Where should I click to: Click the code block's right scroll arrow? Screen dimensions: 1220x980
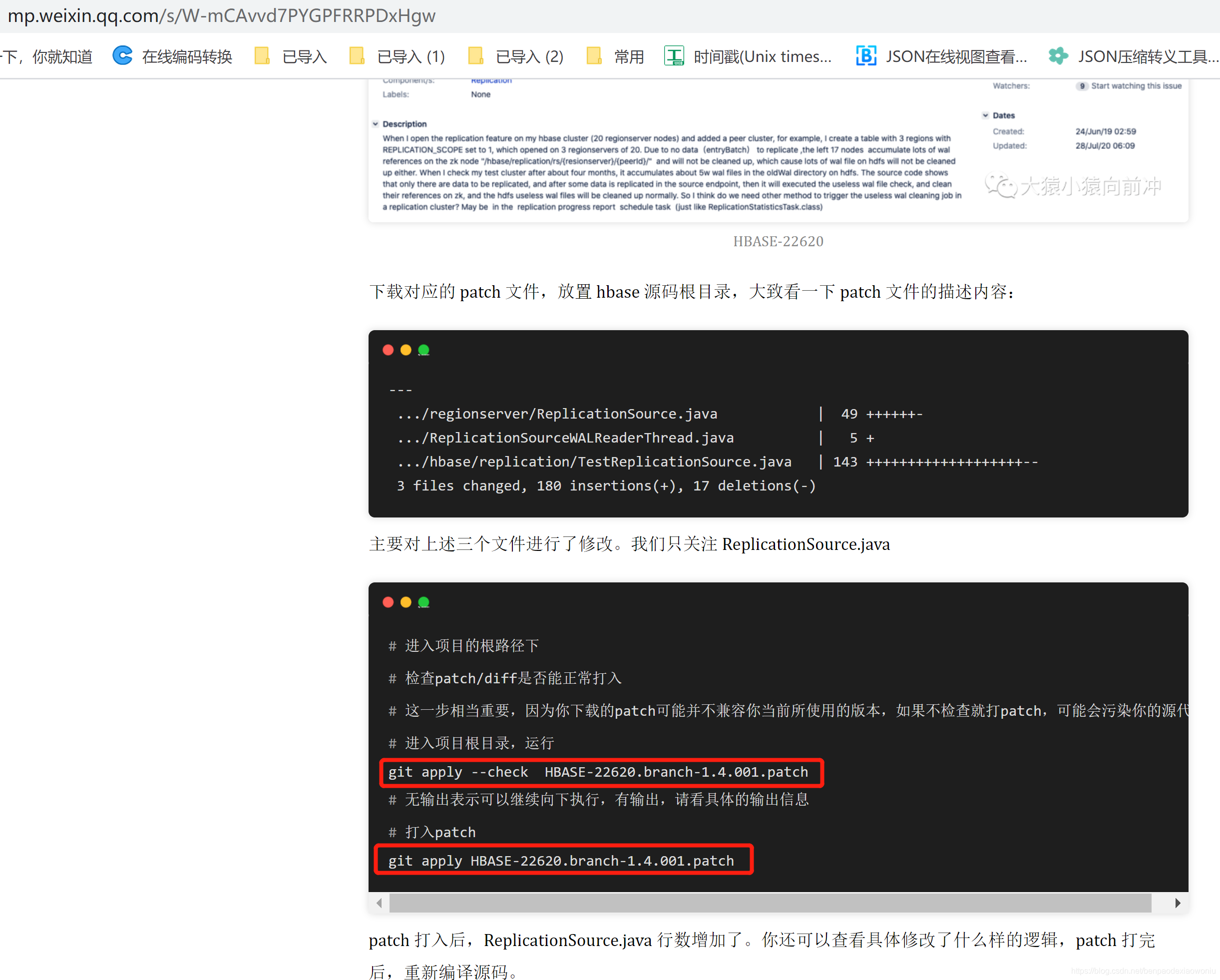(x=1177, y=903)
